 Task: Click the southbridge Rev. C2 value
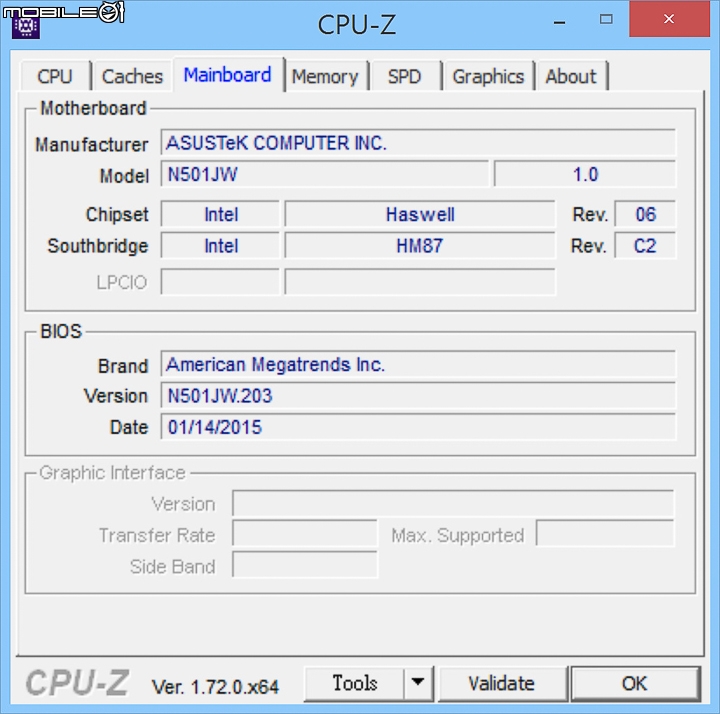(645, 246)
